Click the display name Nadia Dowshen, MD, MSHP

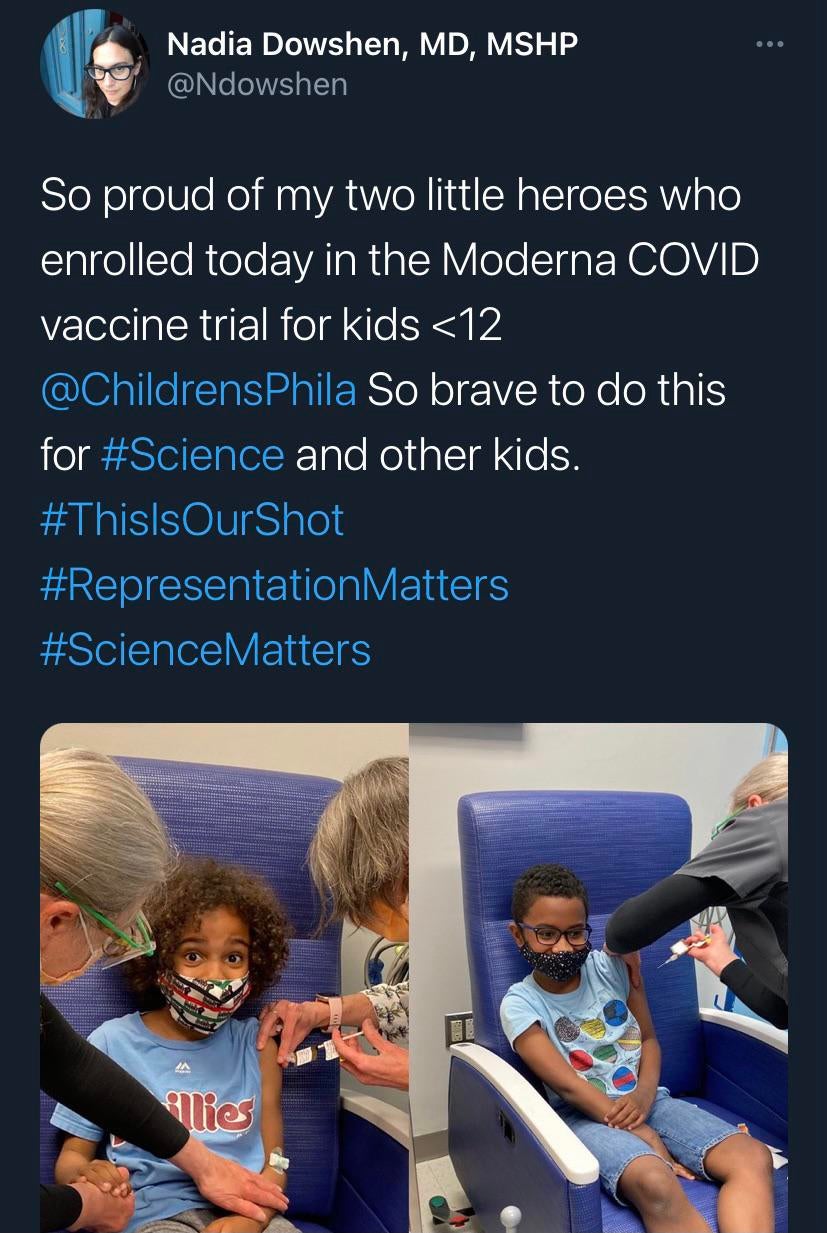[x=372, y=43]
